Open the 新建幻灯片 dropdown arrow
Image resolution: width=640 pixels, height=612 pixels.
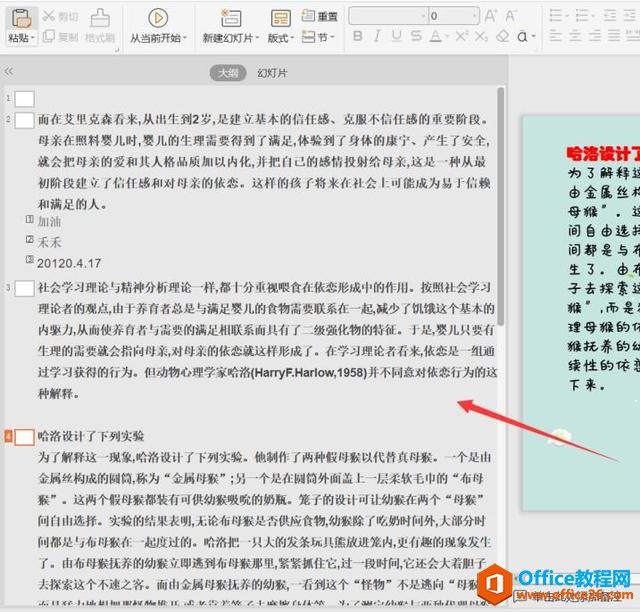click(257, 38)
